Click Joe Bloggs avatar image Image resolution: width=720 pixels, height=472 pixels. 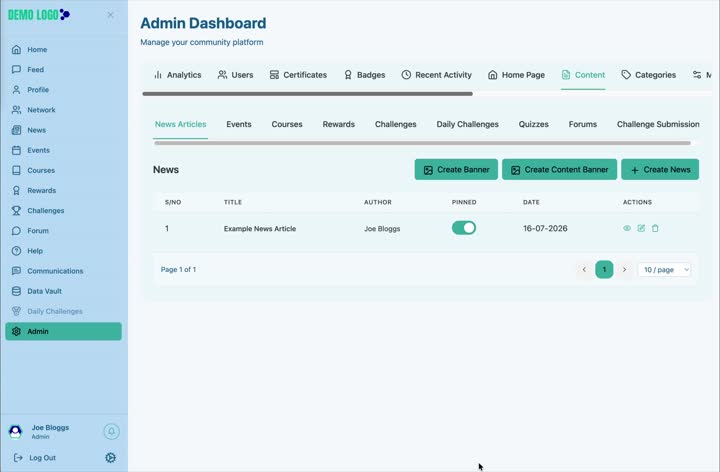click(x=16, y=432)
